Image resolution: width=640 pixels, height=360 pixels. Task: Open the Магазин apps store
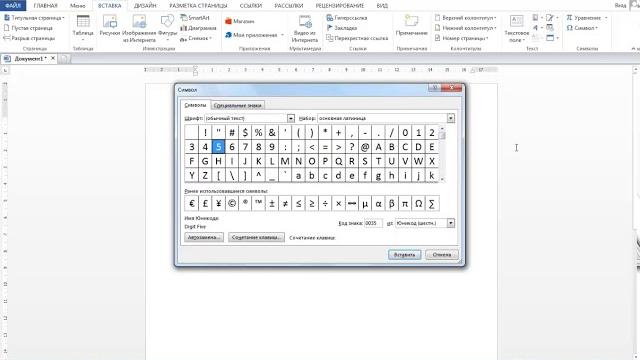(x=240, y=21)
